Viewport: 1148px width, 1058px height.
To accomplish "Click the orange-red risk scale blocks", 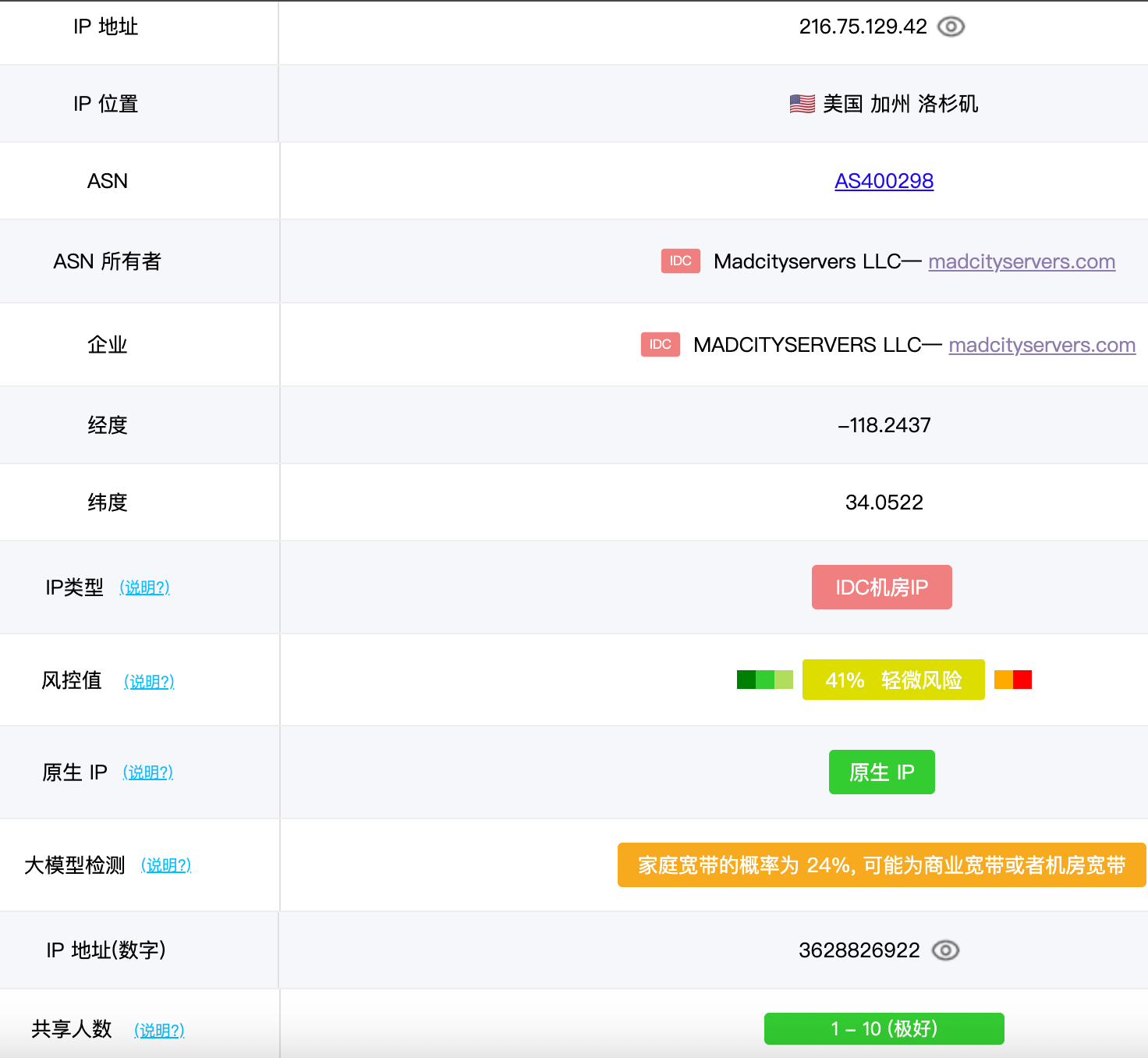I will click(x=1012, y=680).
